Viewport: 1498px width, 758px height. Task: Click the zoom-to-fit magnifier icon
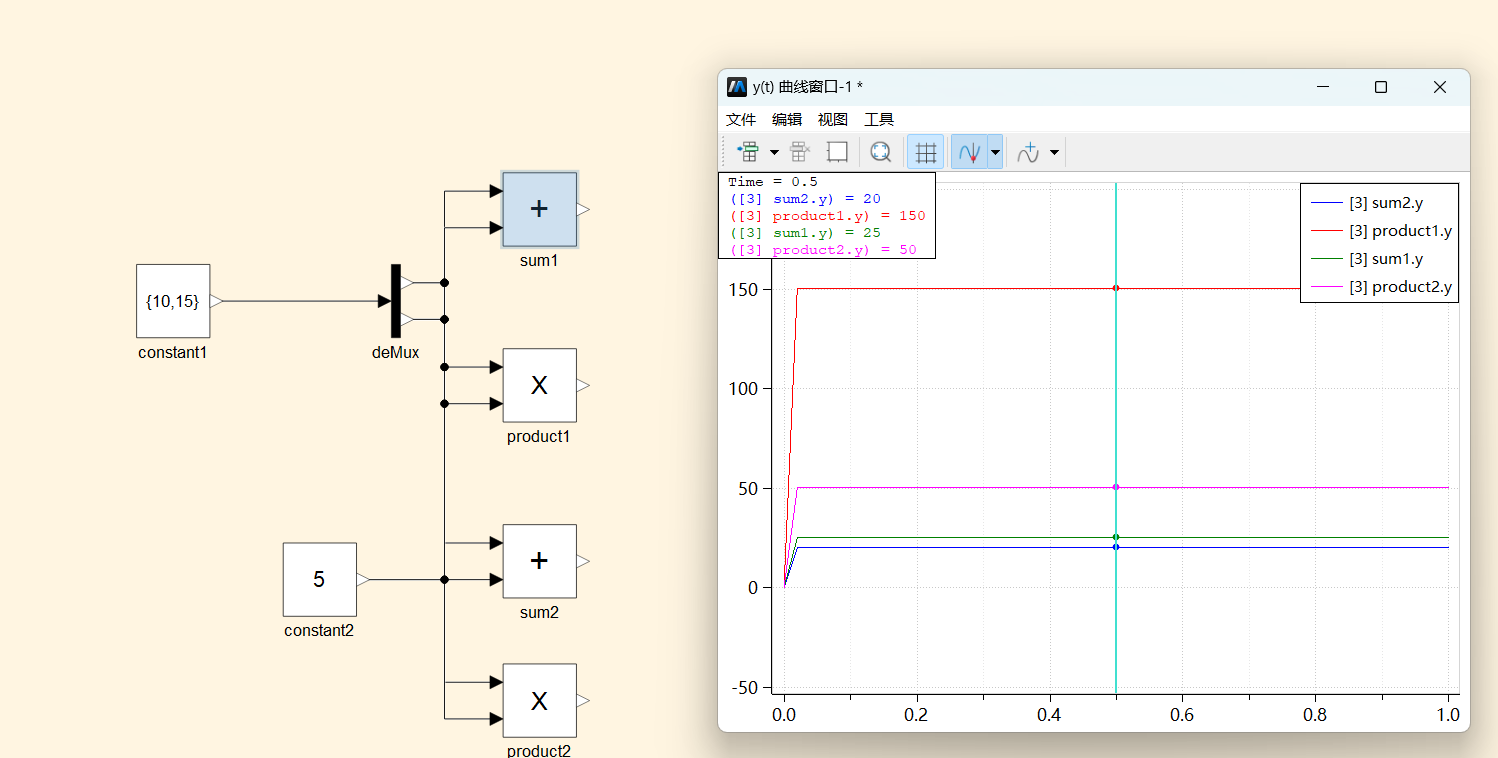coord(880,152)
